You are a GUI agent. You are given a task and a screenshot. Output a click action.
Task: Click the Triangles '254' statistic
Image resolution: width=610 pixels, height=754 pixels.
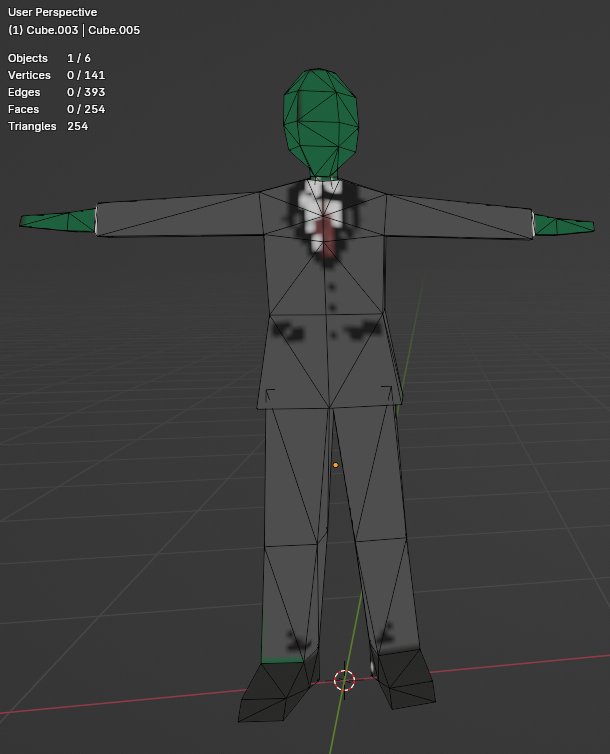[x=77, y=126]
